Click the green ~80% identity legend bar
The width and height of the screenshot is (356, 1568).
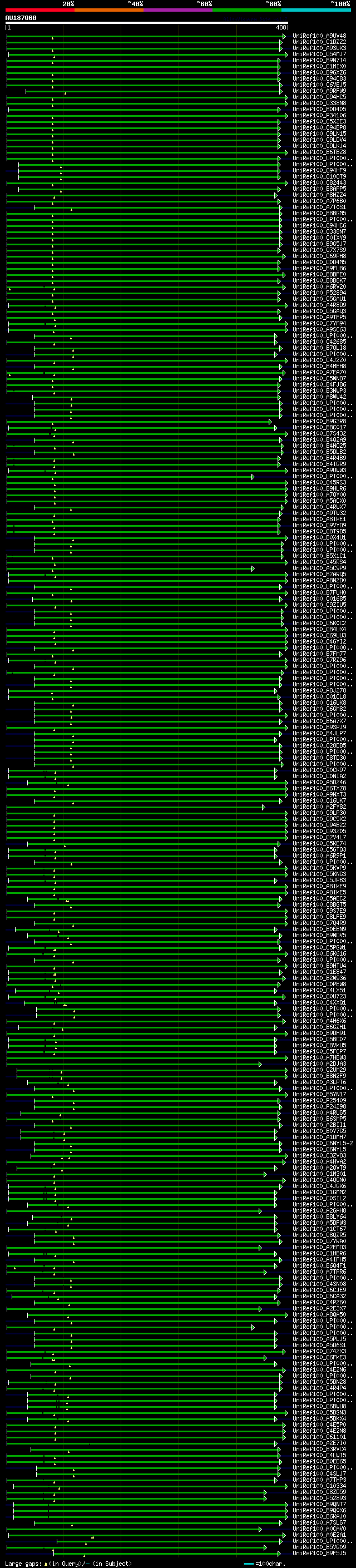(247, 10)
